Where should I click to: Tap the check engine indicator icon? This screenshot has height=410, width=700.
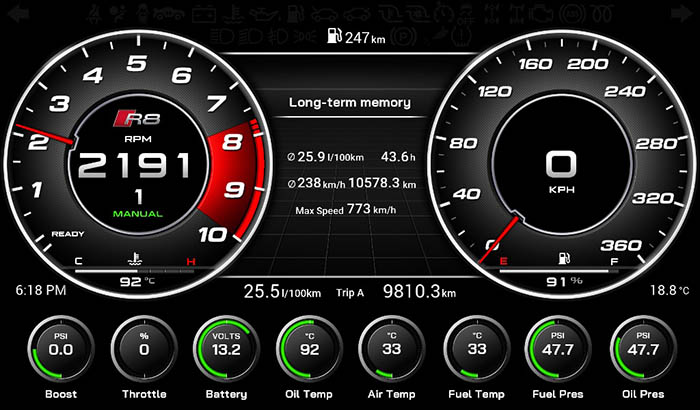tap(541, 14)
